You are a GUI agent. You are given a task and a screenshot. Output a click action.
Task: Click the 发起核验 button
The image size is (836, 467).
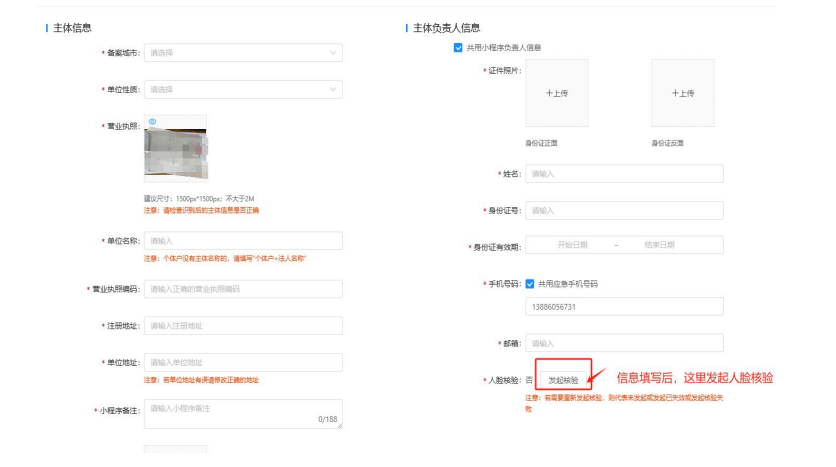(563, 380)
